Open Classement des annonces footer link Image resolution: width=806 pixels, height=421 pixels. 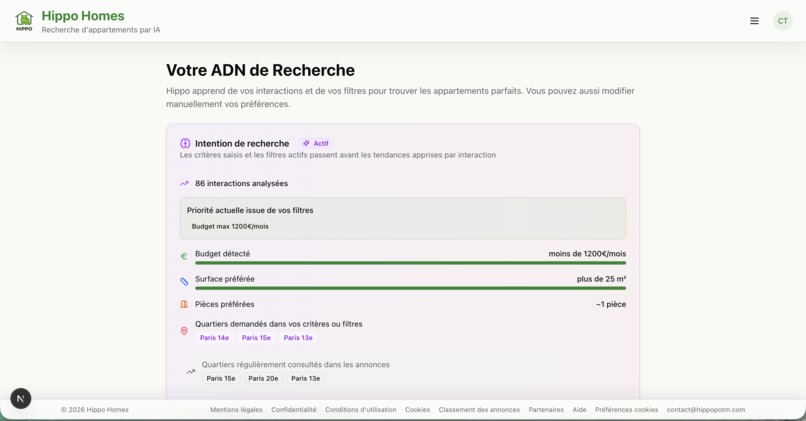click(479, 410)
